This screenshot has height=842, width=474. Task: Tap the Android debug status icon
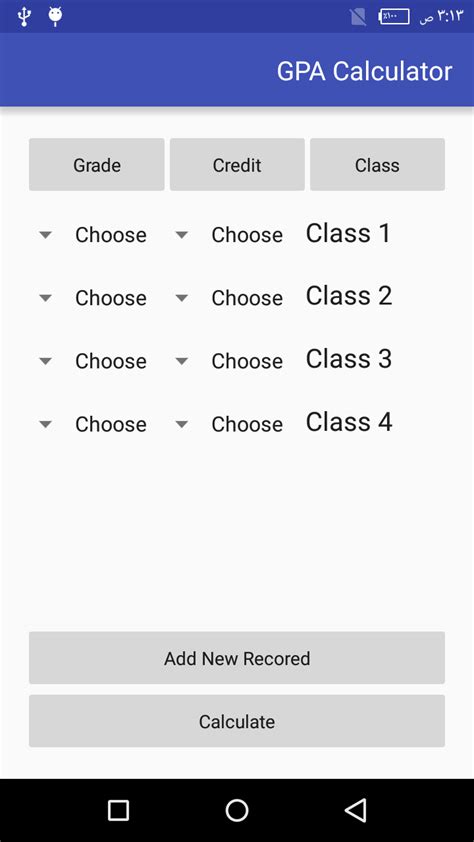(55, 16)
